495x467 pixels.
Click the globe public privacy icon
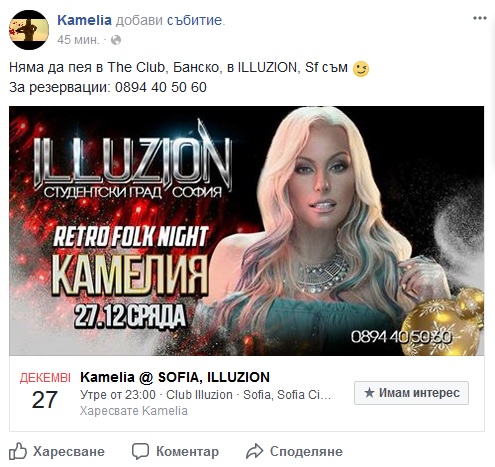click(116, 40)
